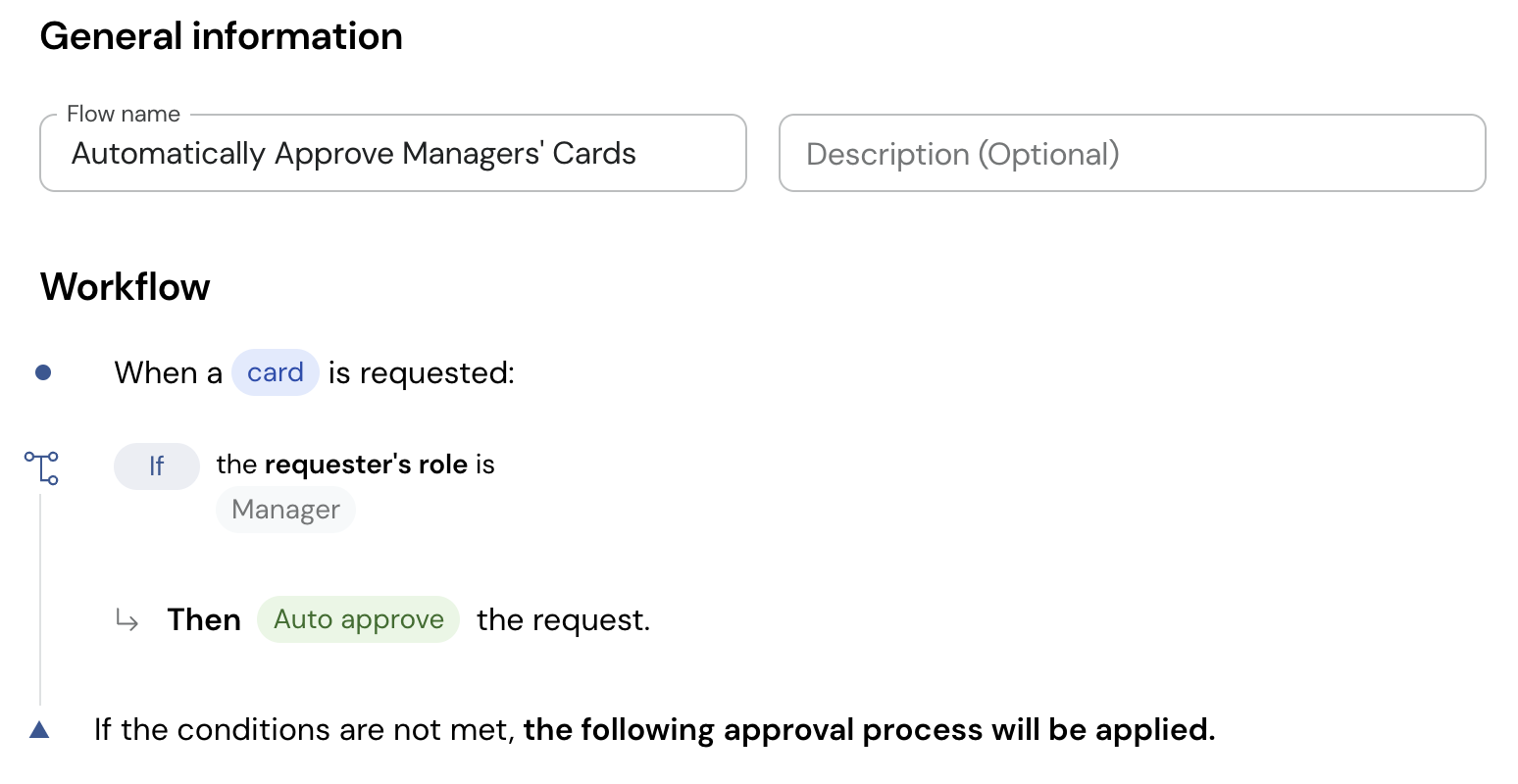Click the bold Then keyword

204,619
